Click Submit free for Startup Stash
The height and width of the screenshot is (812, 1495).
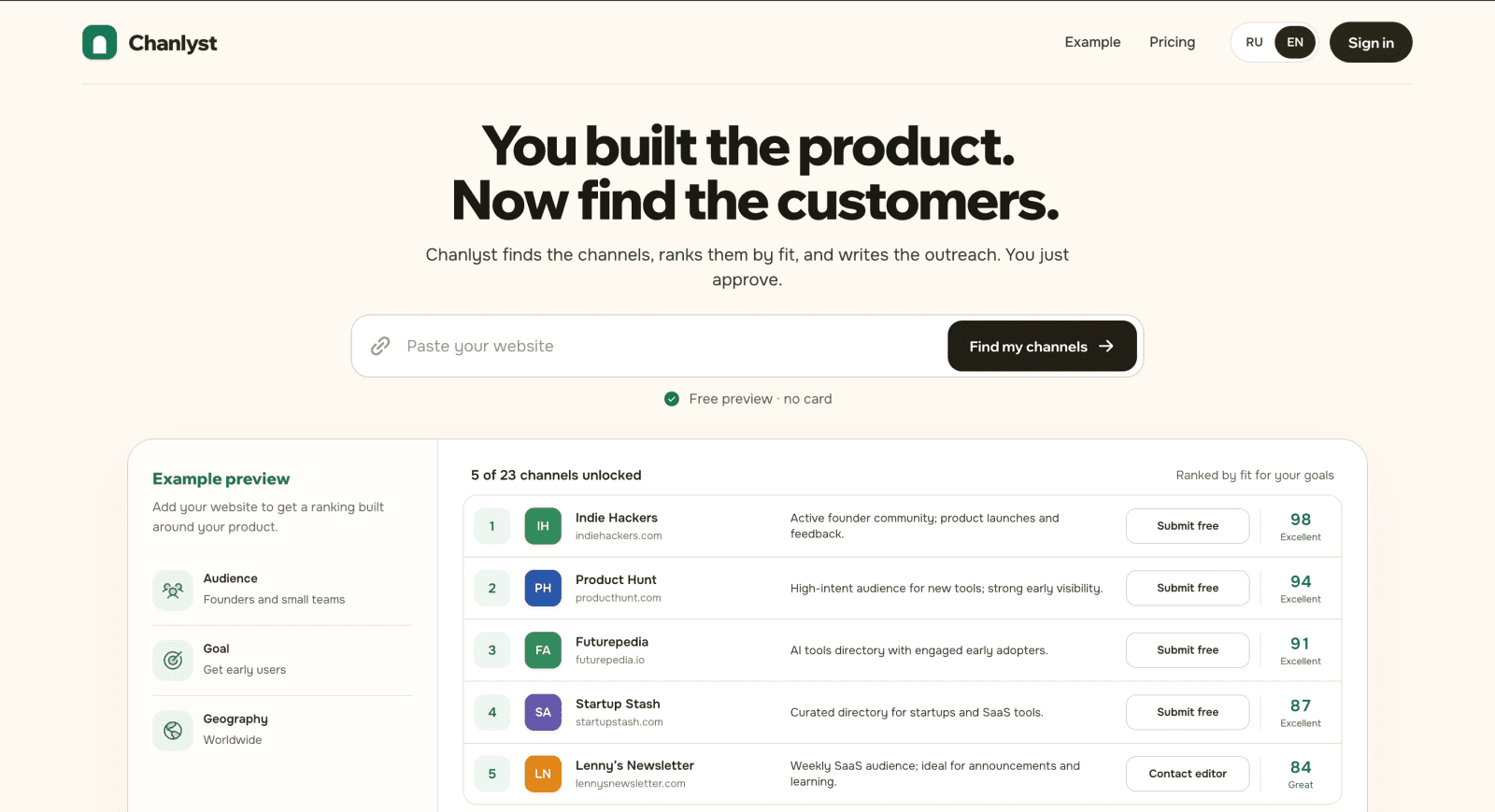tap(1188, 712)
